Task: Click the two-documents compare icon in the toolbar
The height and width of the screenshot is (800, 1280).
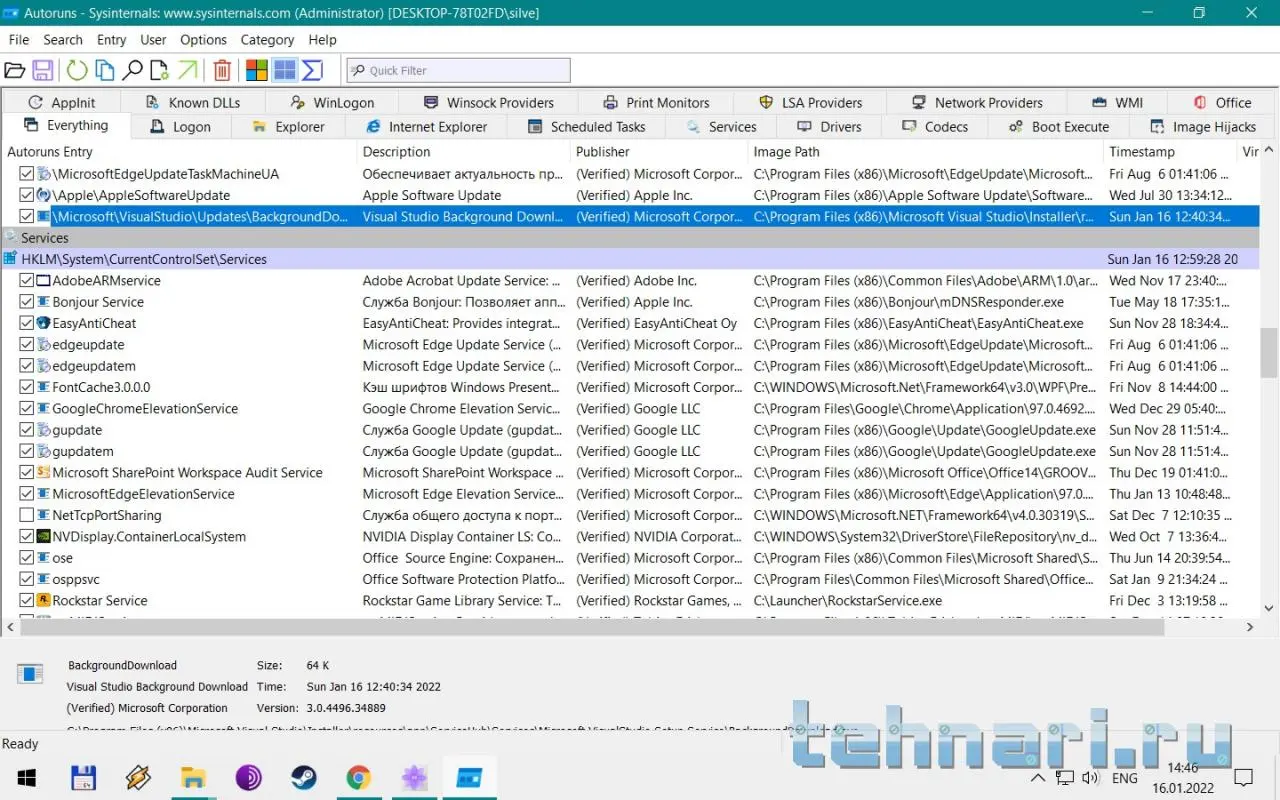Action: pos(105,70)
